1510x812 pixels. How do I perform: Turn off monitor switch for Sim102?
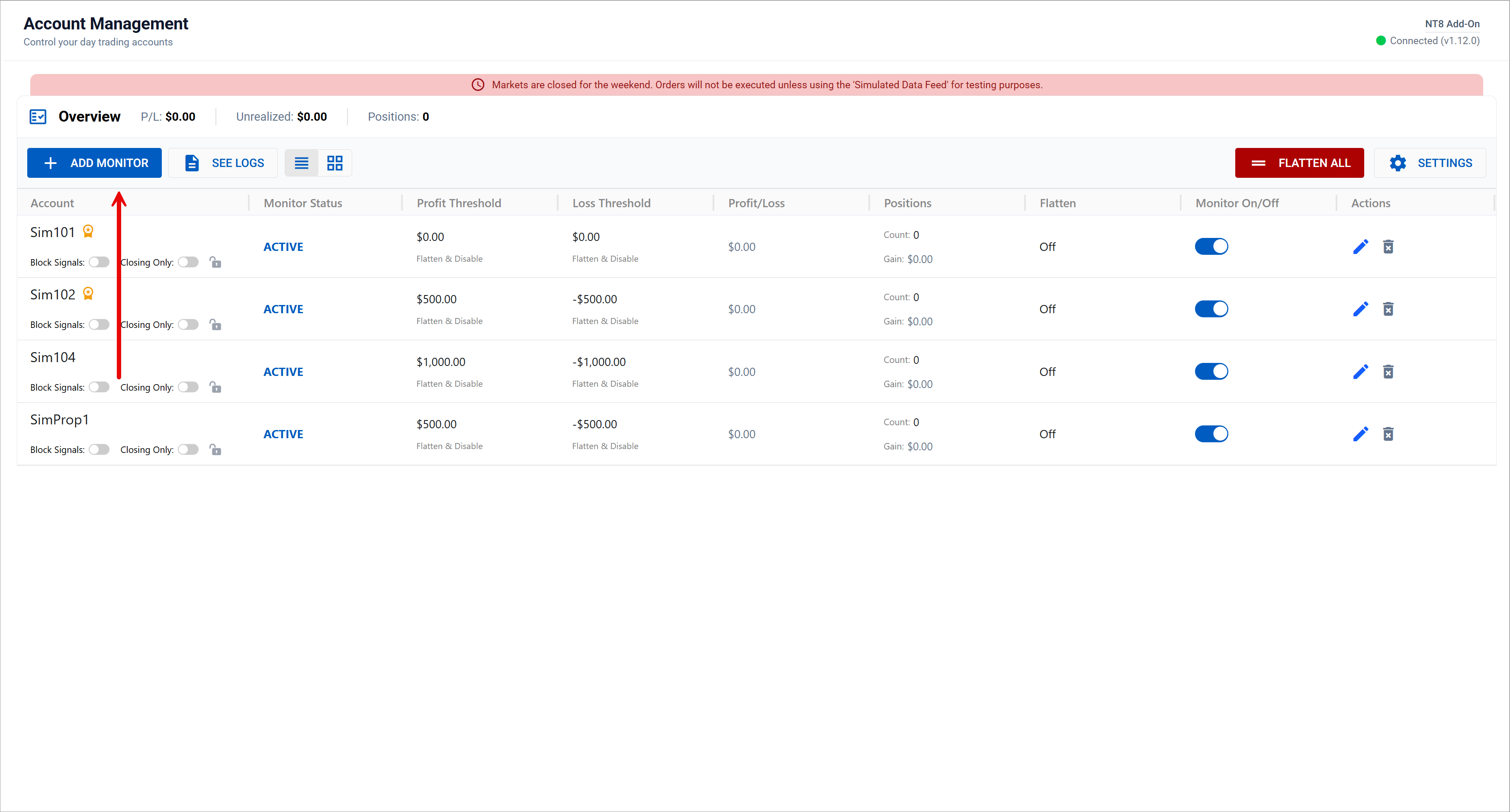[1211, 309]
